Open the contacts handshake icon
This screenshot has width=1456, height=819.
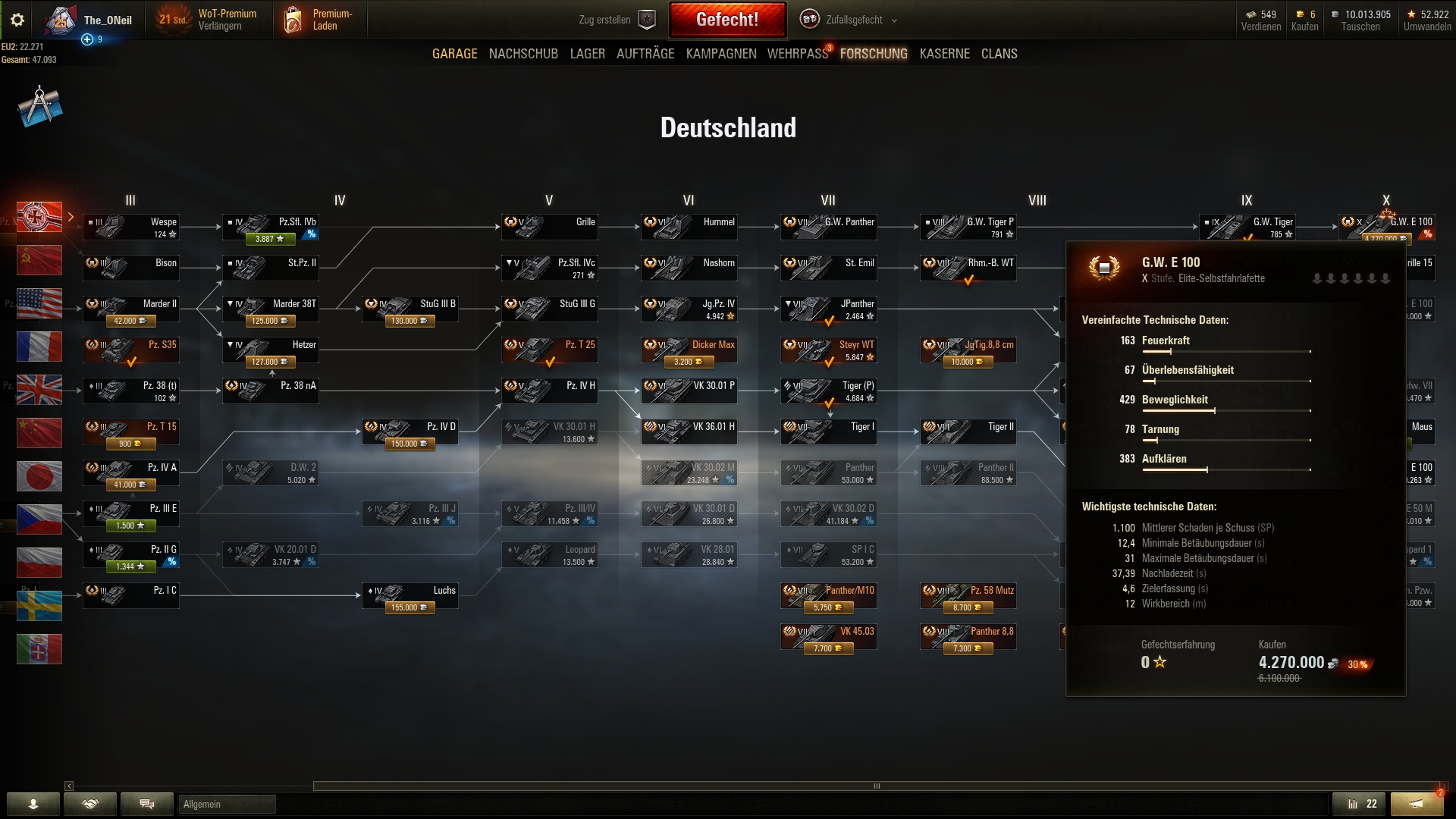pyautogui.click(x=90, y=804)
